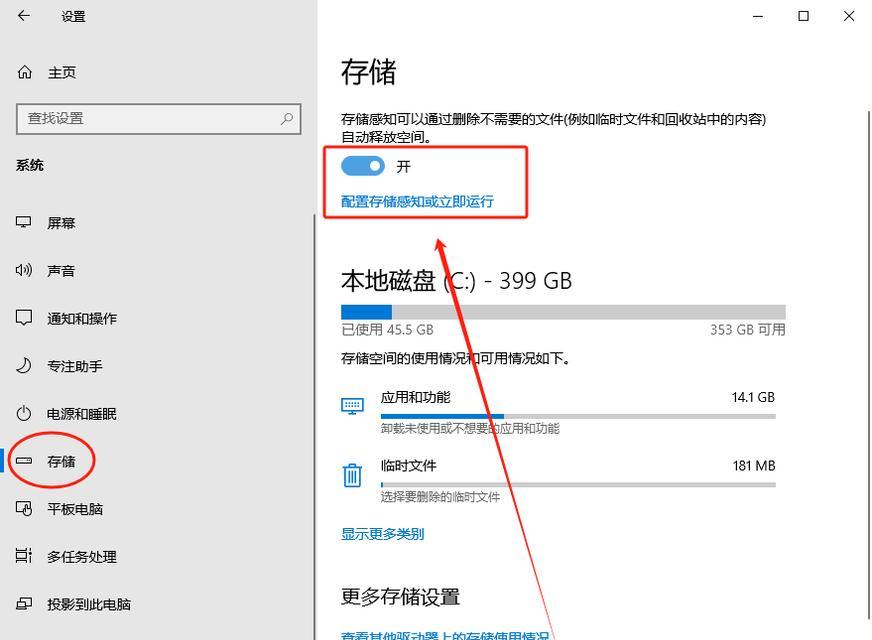
Task: Minimize the 设置 window
Action: (x=757, y=16)
